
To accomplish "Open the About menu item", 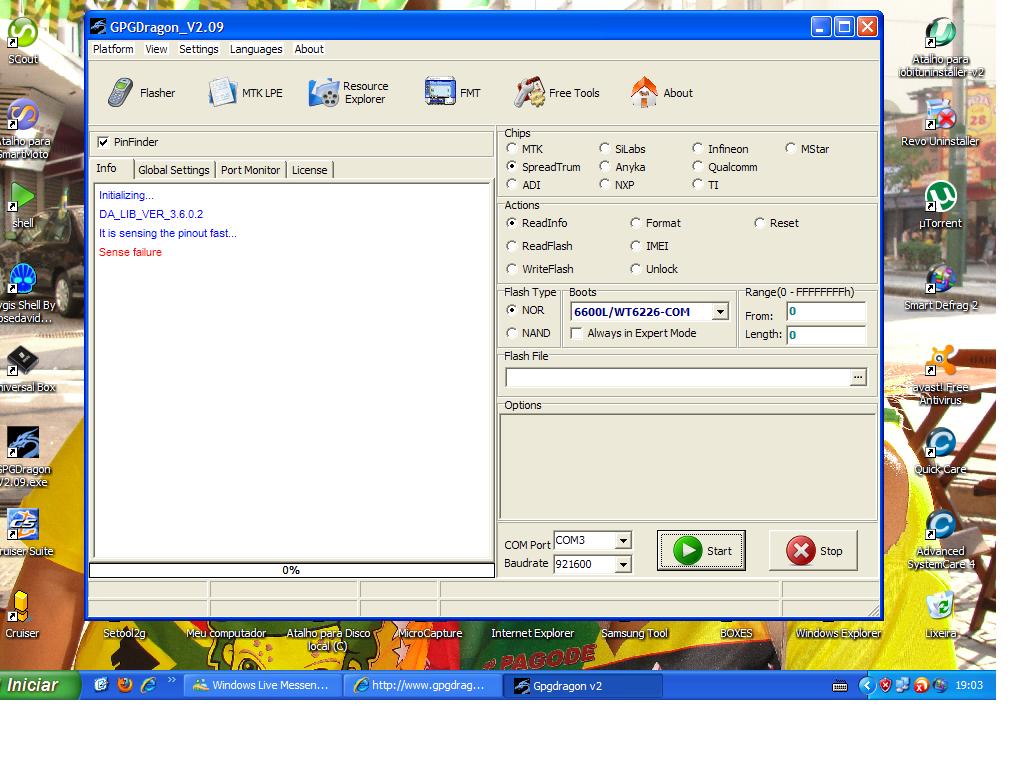I will (309, 49).
